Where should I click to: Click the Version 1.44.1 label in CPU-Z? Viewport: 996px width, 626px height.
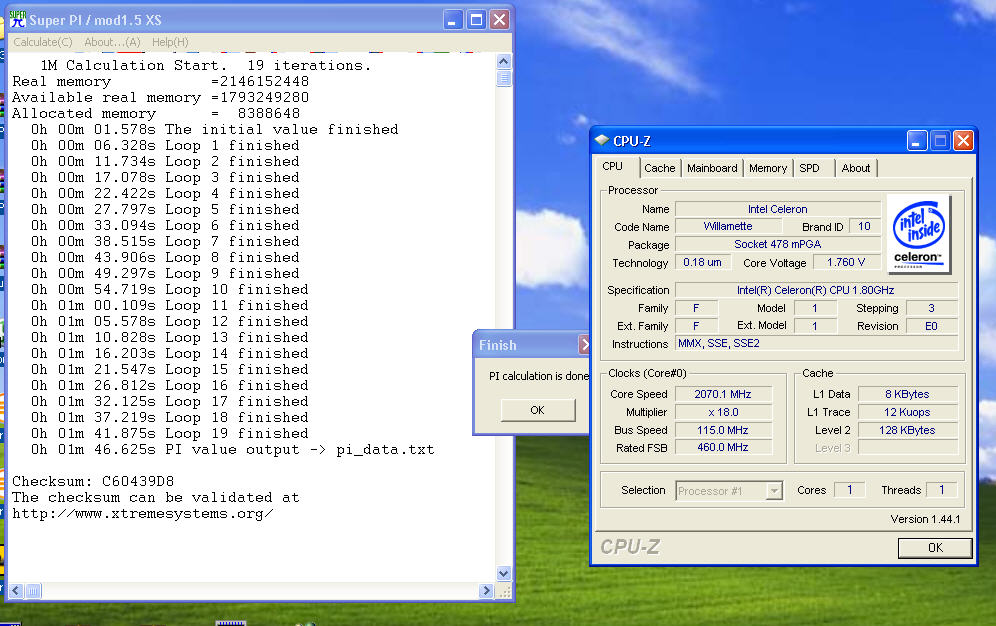925,519
